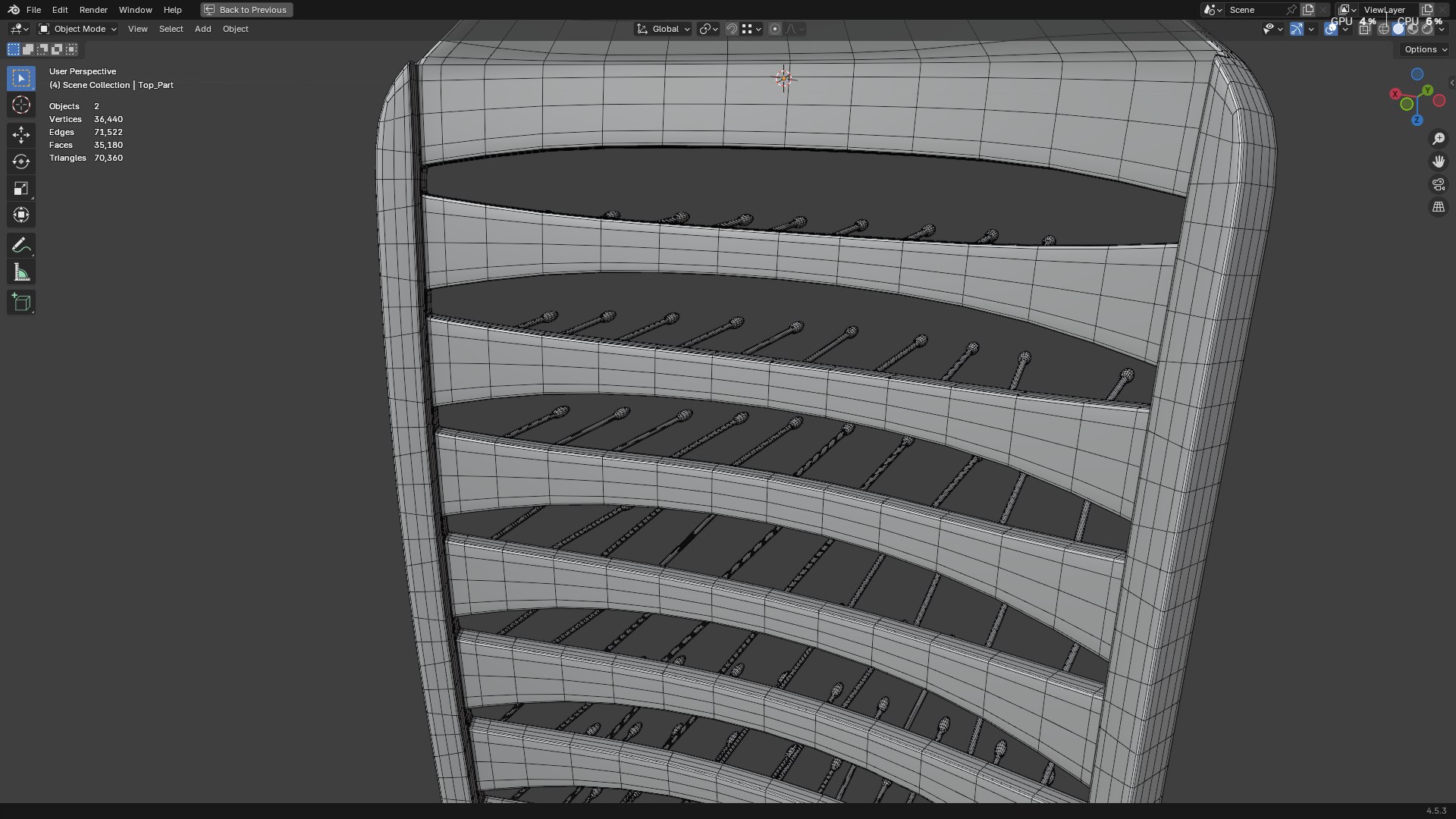Toggle proportional editing

click(775, 29)
